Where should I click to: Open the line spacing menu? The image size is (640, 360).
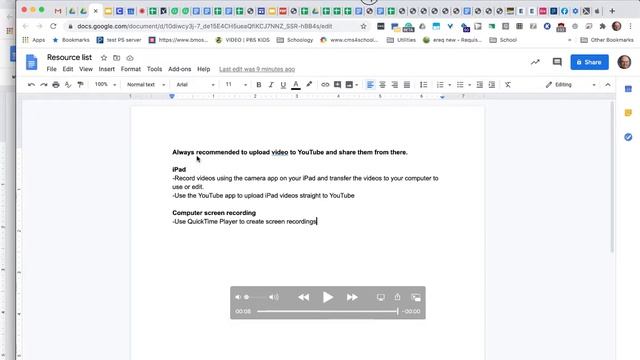tap(423, 84)
